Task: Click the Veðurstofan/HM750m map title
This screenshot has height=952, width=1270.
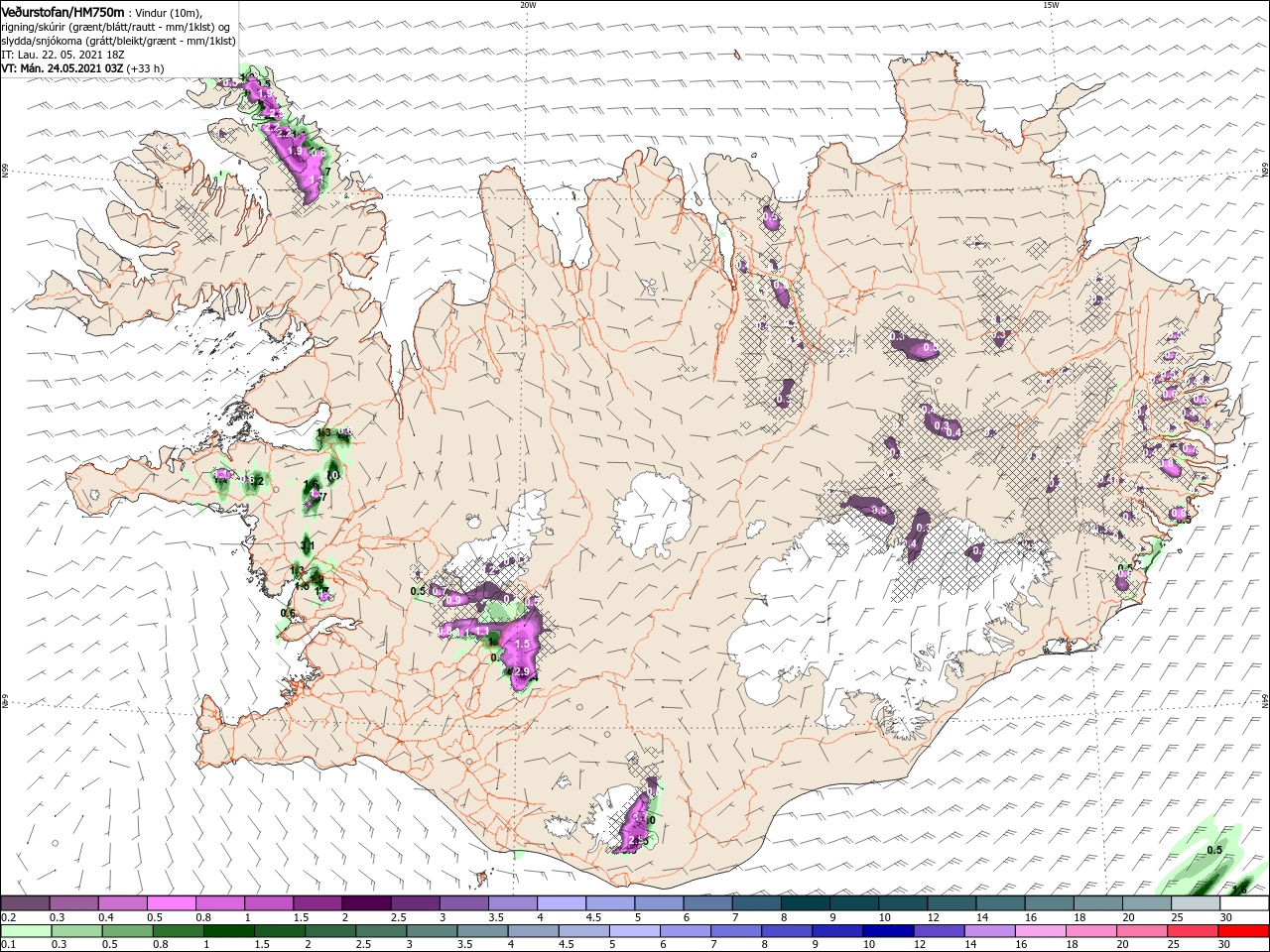Action: (63, 11)
